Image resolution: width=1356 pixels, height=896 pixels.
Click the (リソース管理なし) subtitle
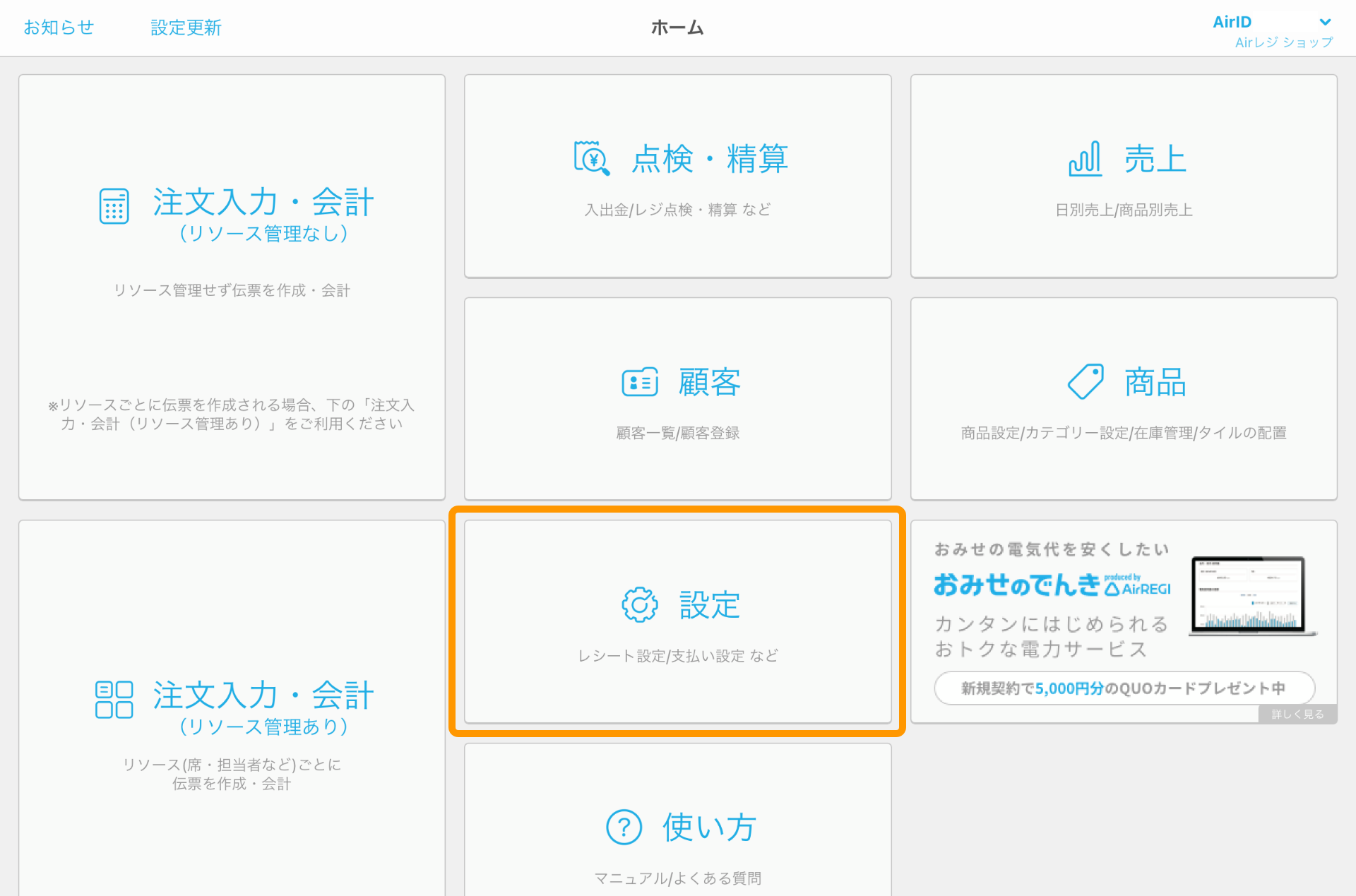(x=263, y=233)
